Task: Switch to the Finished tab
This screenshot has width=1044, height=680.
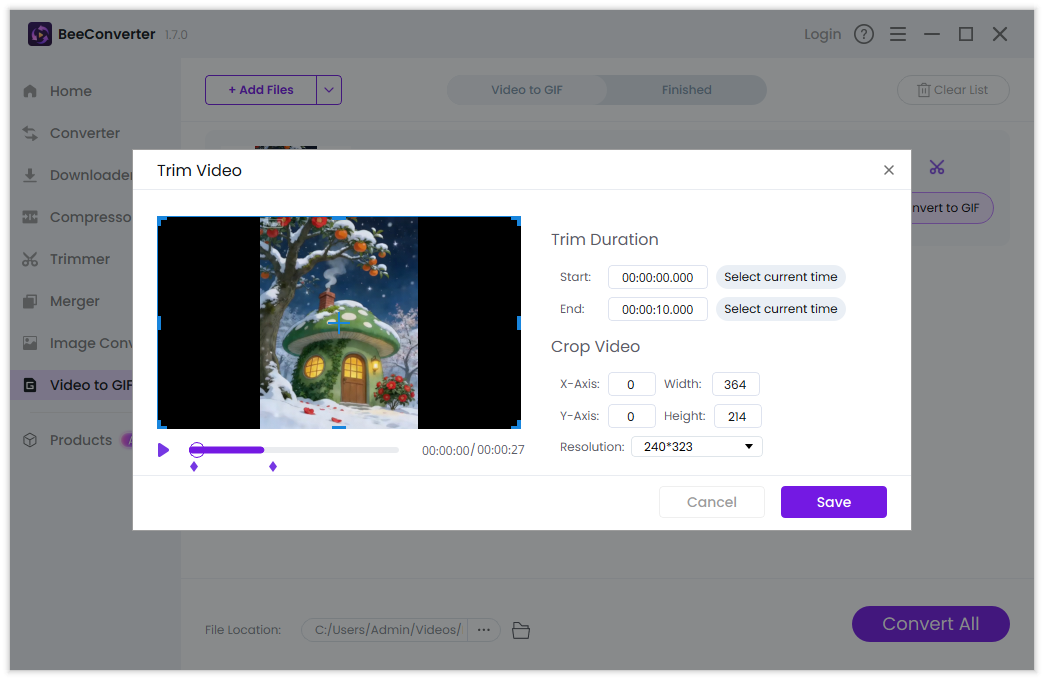Action: click(686, 90)
